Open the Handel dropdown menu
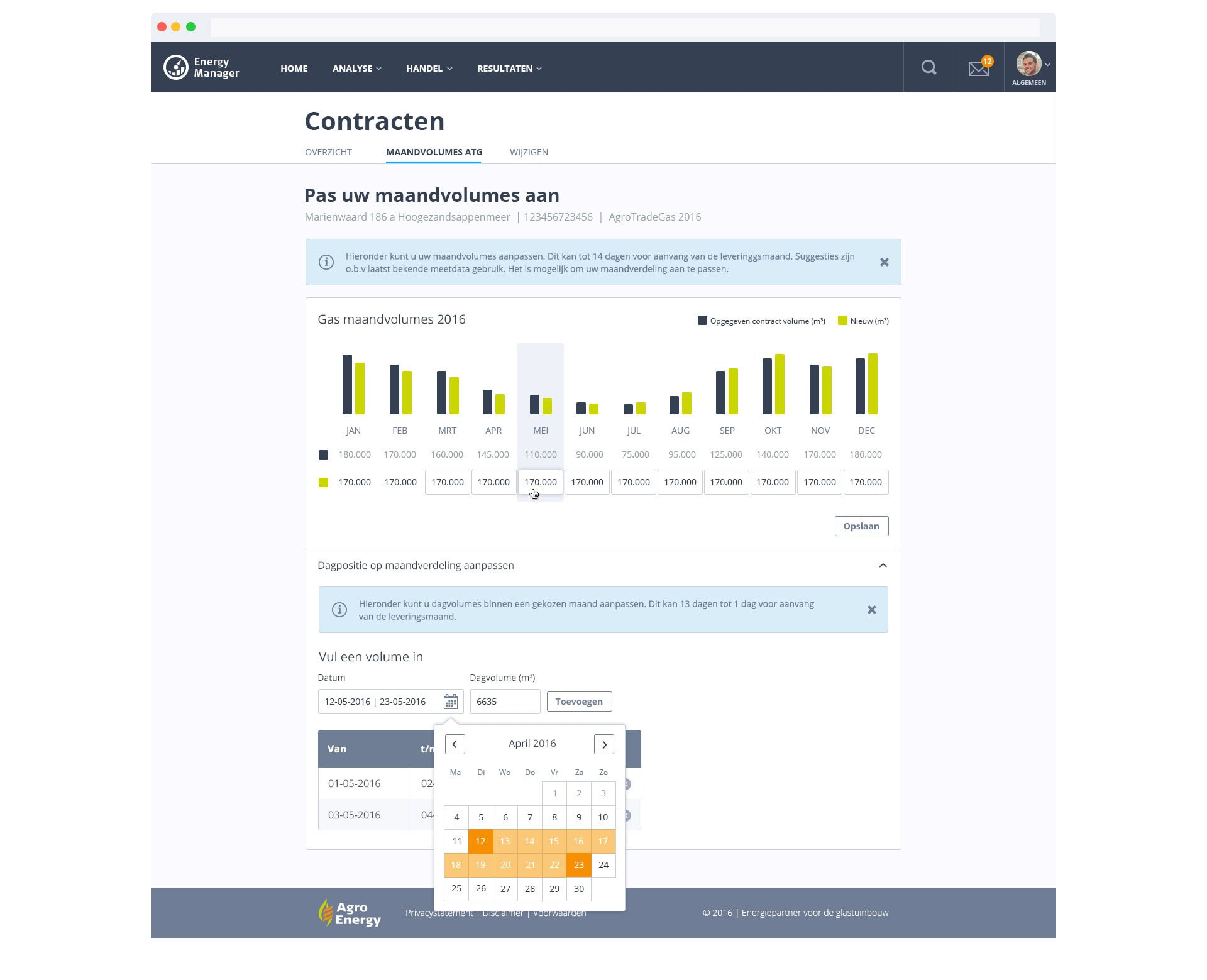This screenshot has height=980, width=1207. pos(429,69)
